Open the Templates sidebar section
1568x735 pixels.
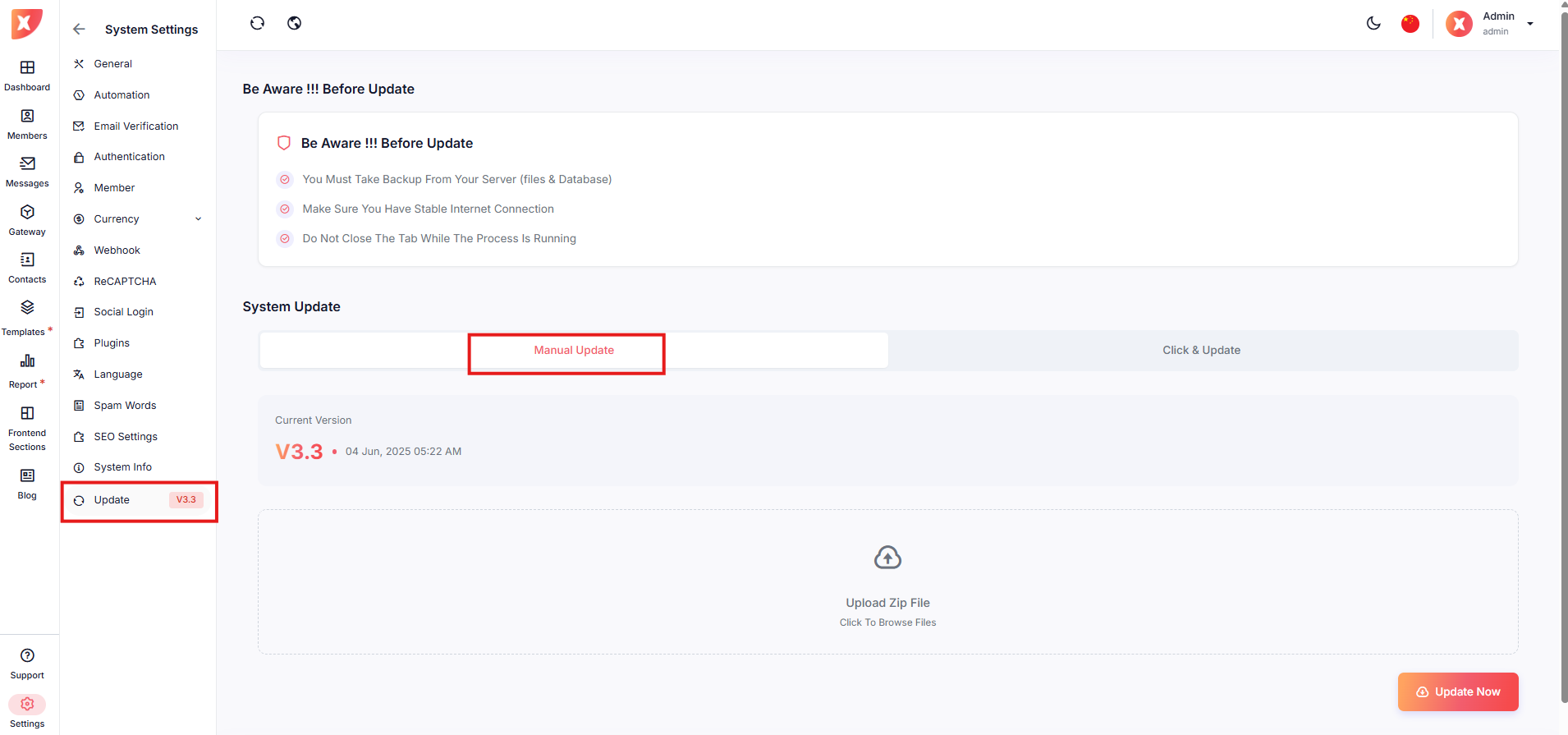click(27, 316)
